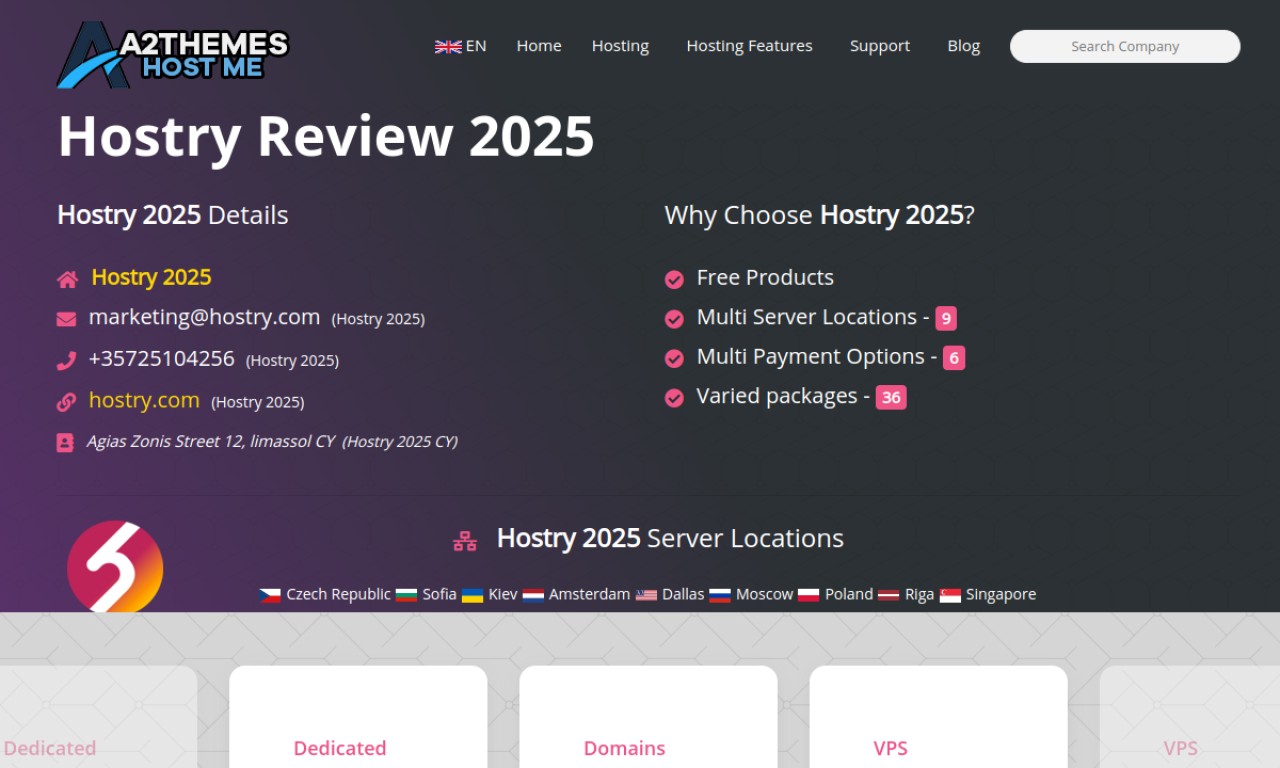
Task: Click the checkmark beside Varied packages
Action: 674,398
